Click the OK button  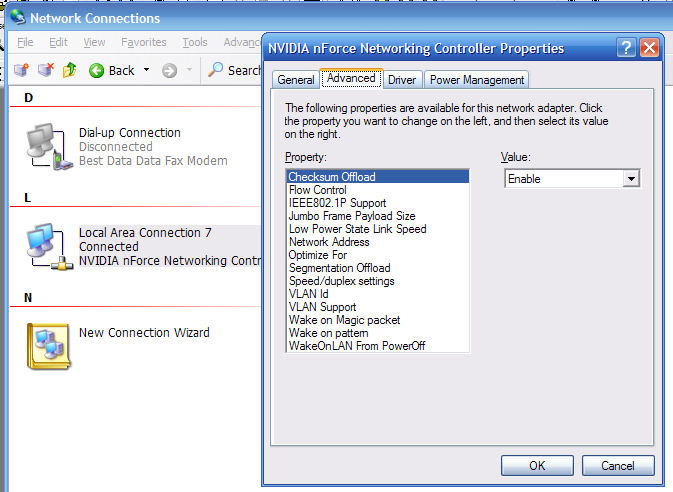(x=537, y=466)
